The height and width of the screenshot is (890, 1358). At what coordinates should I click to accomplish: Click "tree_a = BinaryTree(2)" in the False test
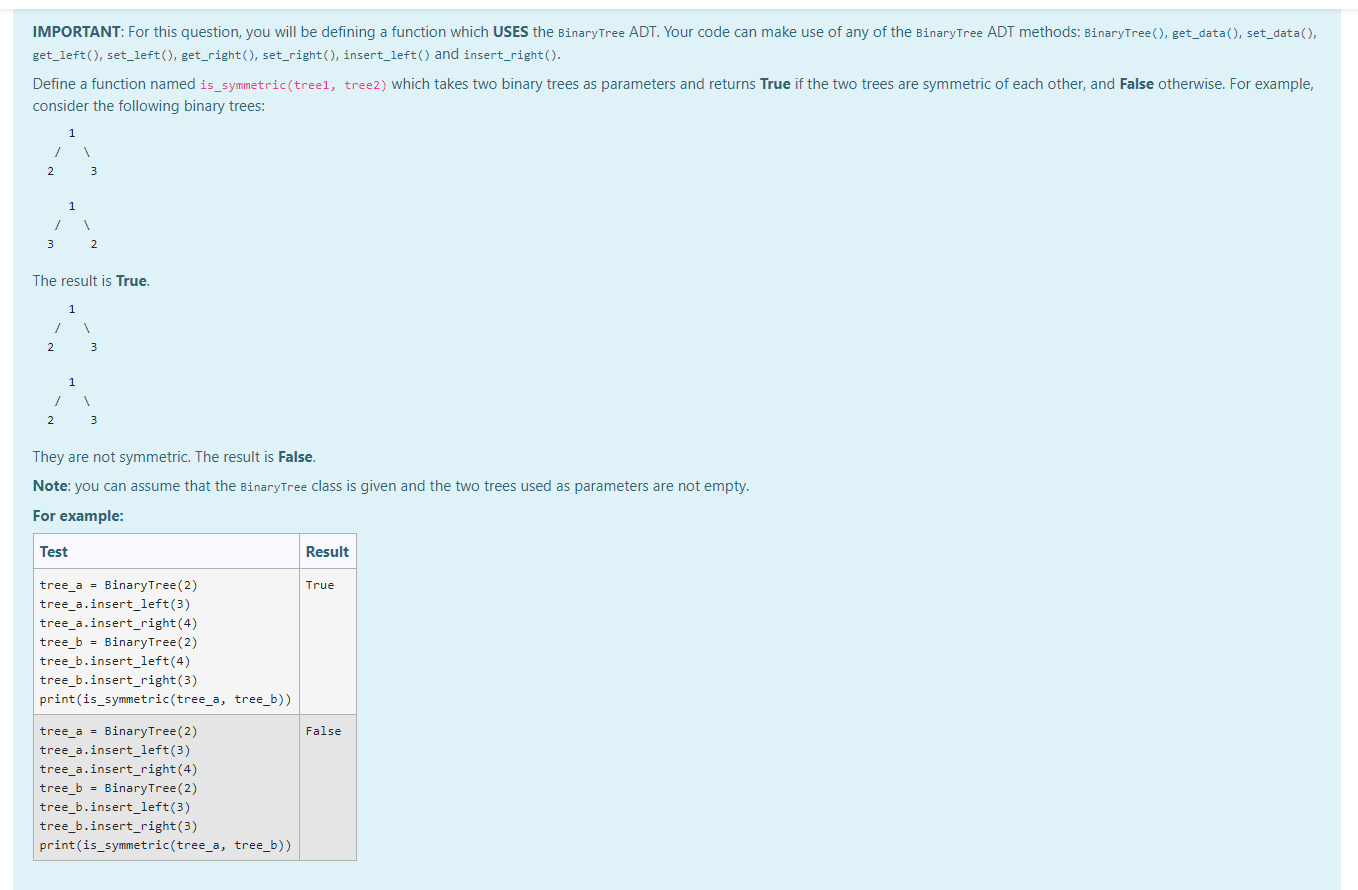coord(119,731)
